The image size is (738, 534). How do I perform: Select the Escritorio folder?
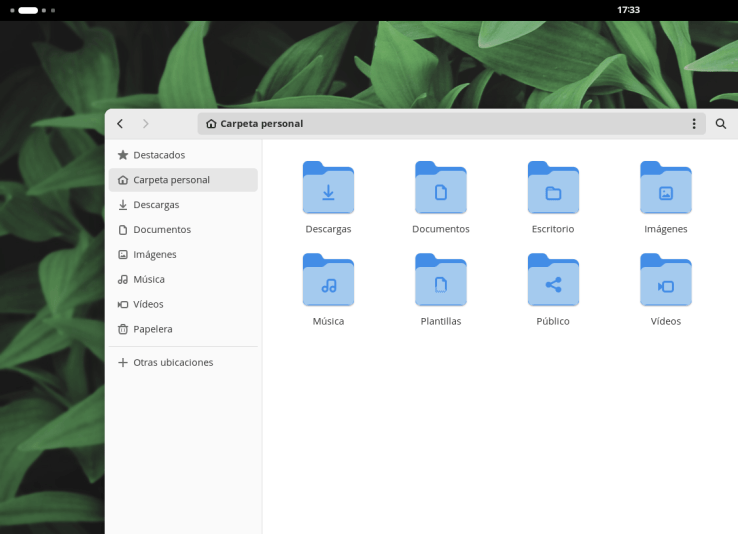553,188
